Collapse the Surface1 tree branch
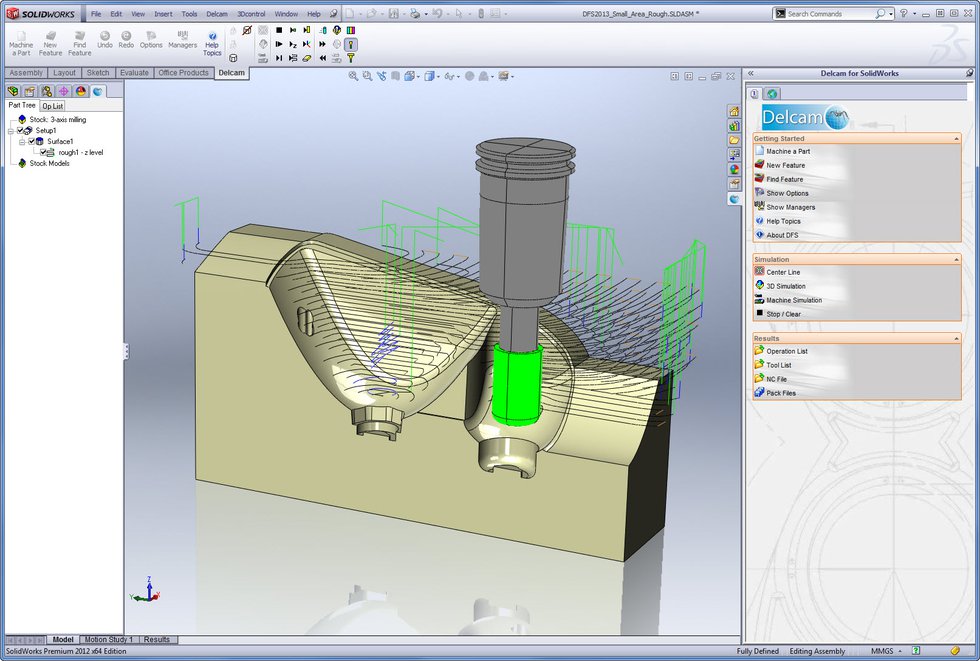This screenshot has width=980, height=661. (21, 142)
